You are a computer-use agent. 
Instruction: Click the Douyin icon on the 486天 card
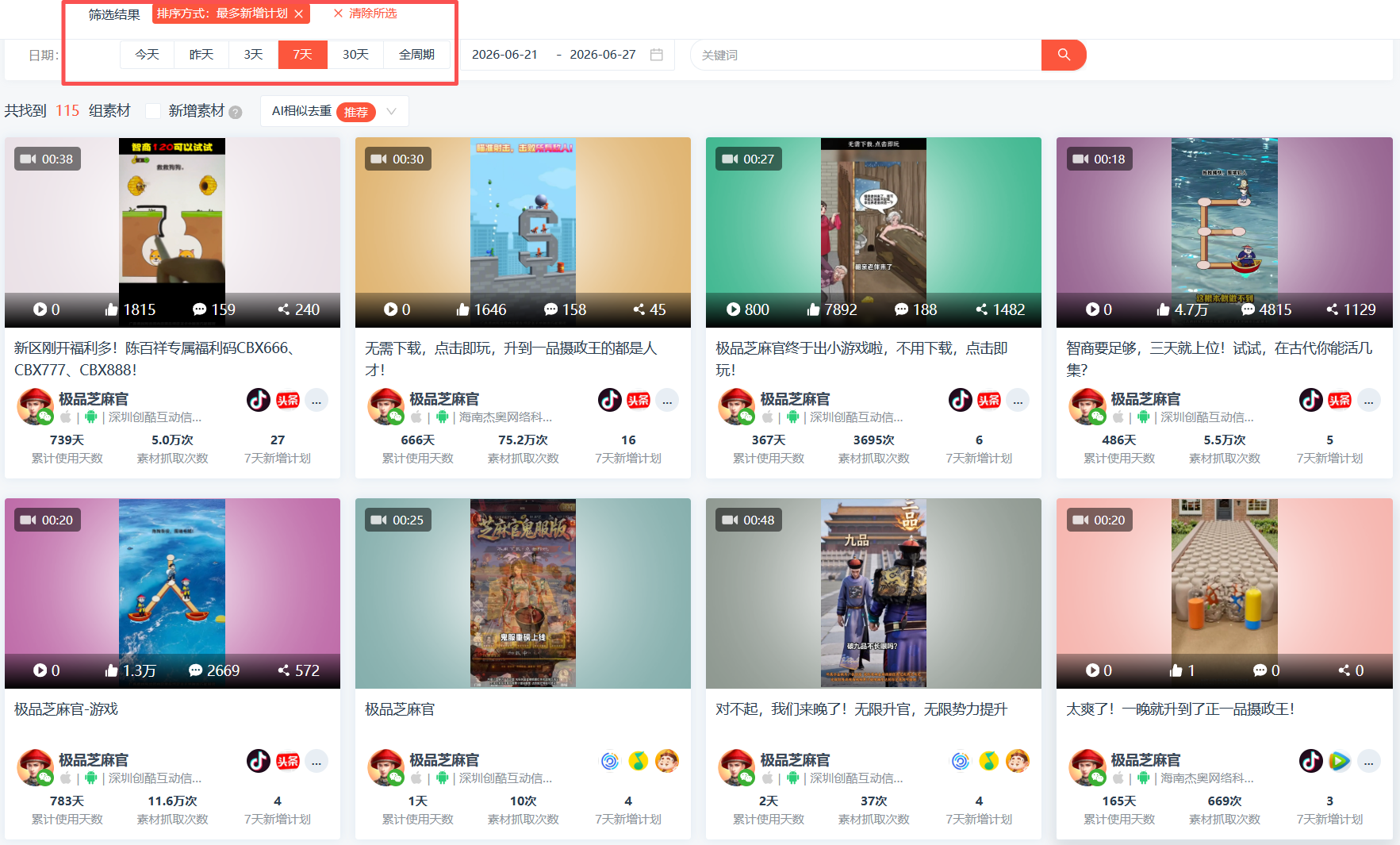pyautogui.click(x=1310, y=400)
